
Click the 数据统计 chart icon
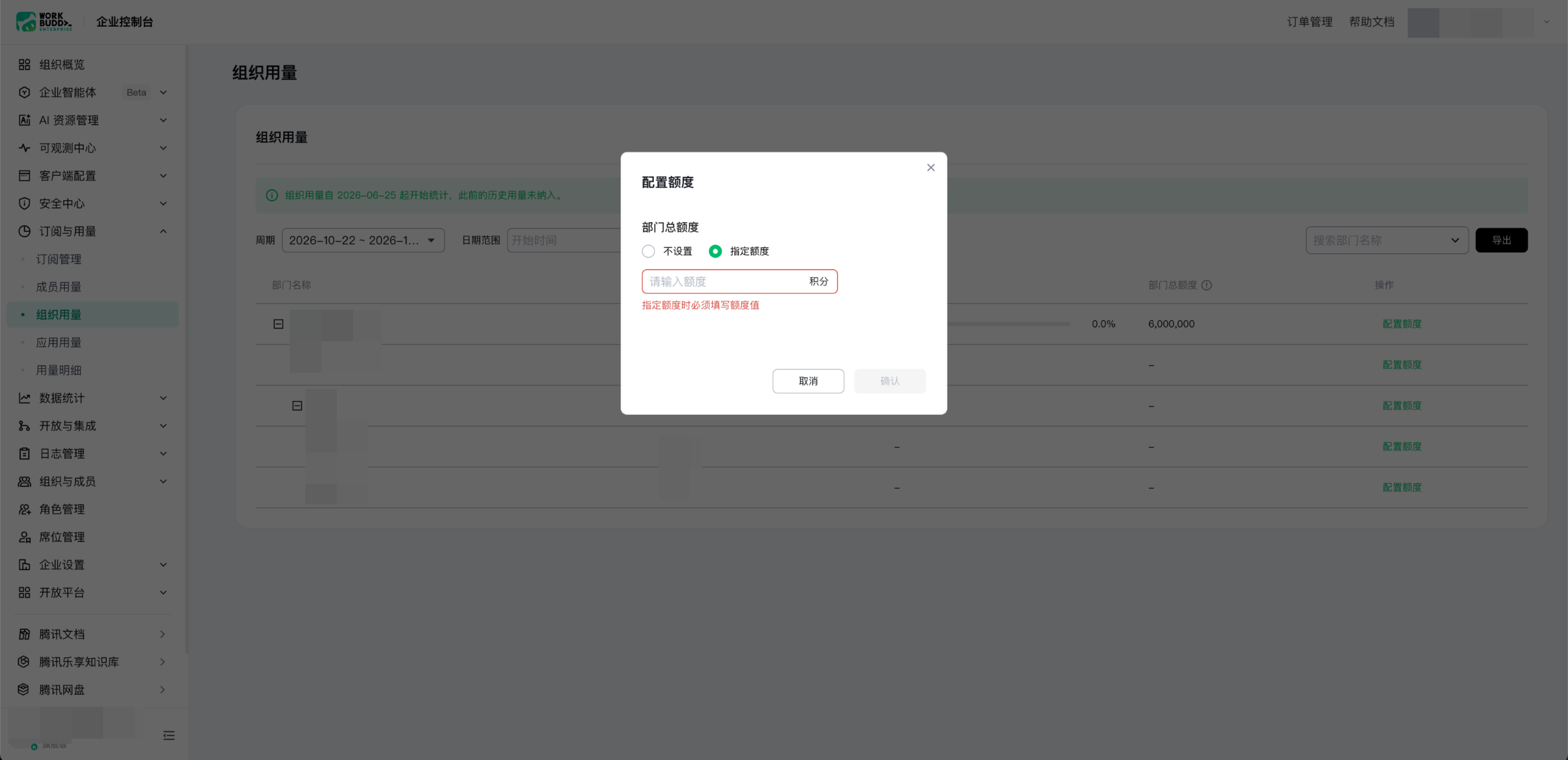pyautogui.click(x=24, y=398)
